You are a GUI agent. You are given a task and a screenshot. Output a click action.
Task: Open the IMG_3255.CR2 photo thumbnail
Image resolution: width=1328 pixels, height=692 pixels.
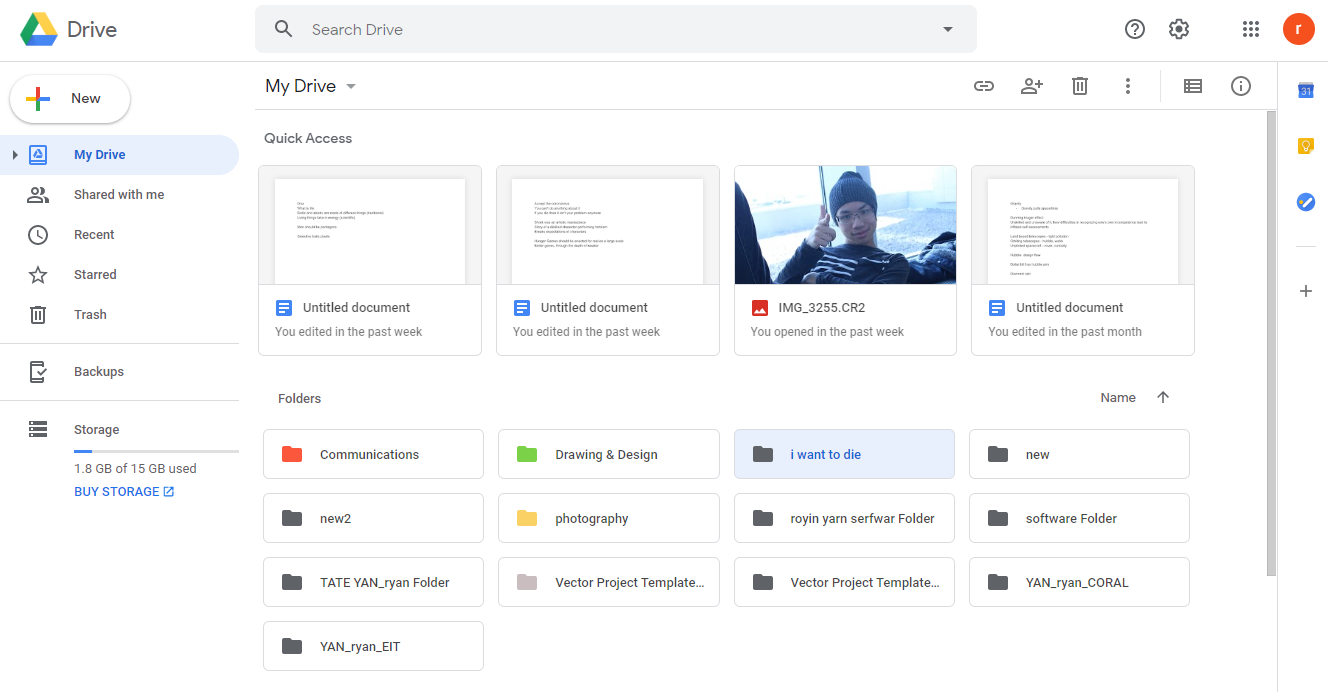845,227
